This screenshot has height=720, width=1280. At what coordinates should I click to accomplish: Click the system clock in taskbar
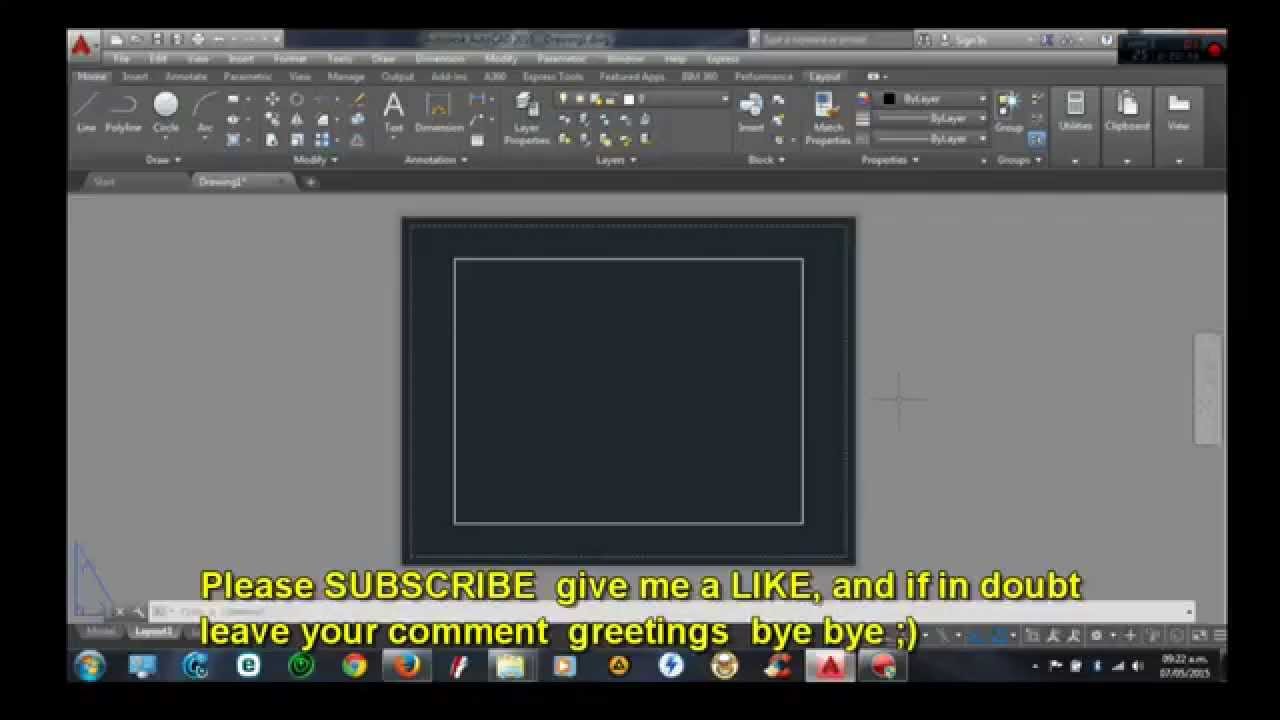pyautogui.click(x=1185, y=666)
